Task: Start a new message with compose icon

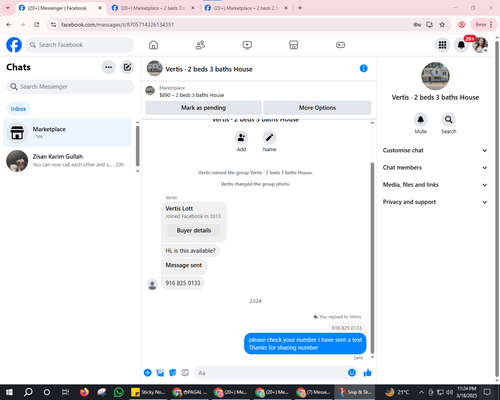Action: click(127, 67)
